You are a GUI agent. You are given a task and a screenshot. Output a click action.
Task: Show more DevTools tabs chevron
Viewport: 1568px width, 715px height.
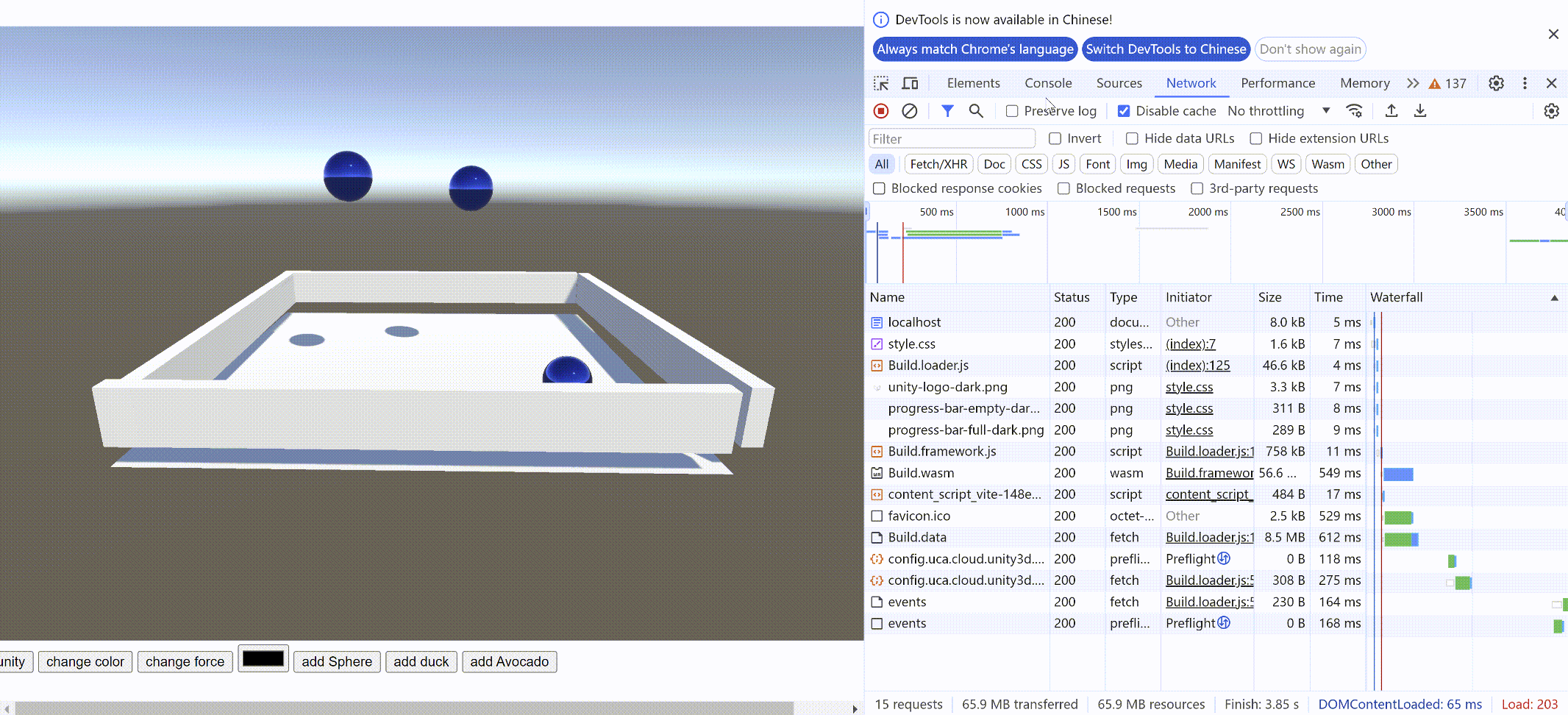pos(1413,83)
